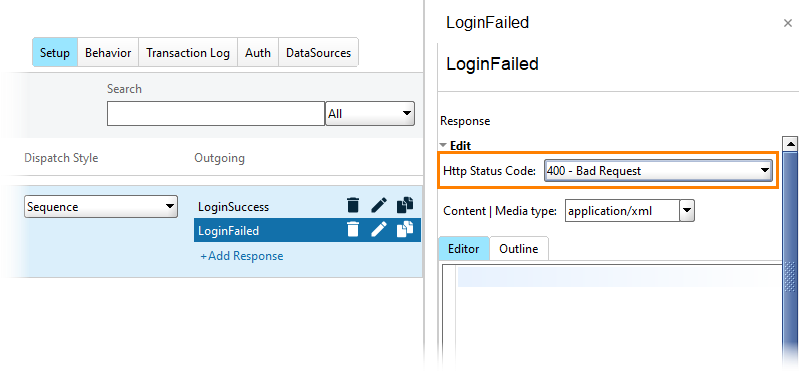Duplicate LoginSuccess with the copy icon
Viewport: 807px width, 372px height.
pos(405,205)
